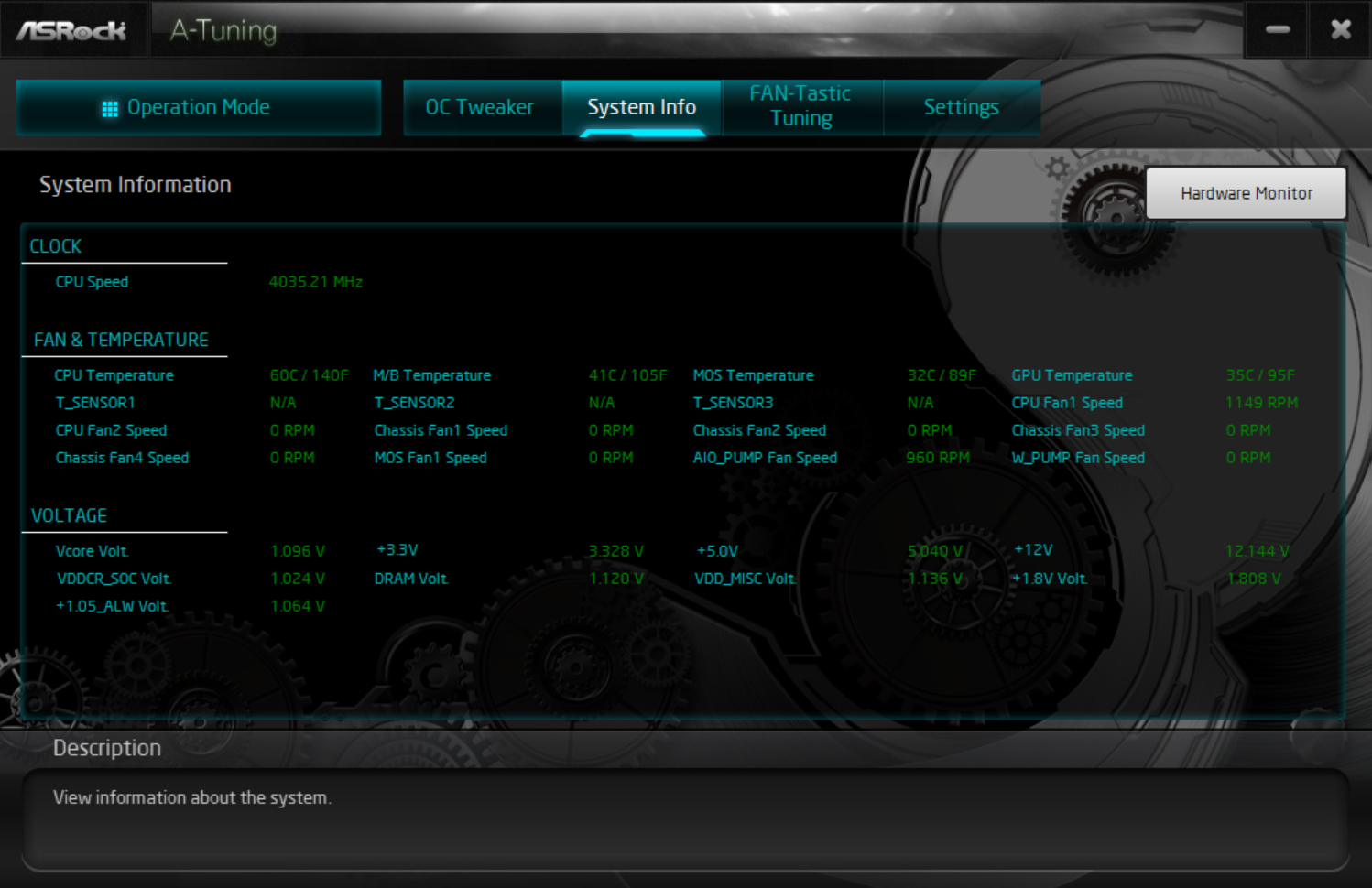
Task: Click the +12V voltage value
Action: click(x=1257, y=550)
